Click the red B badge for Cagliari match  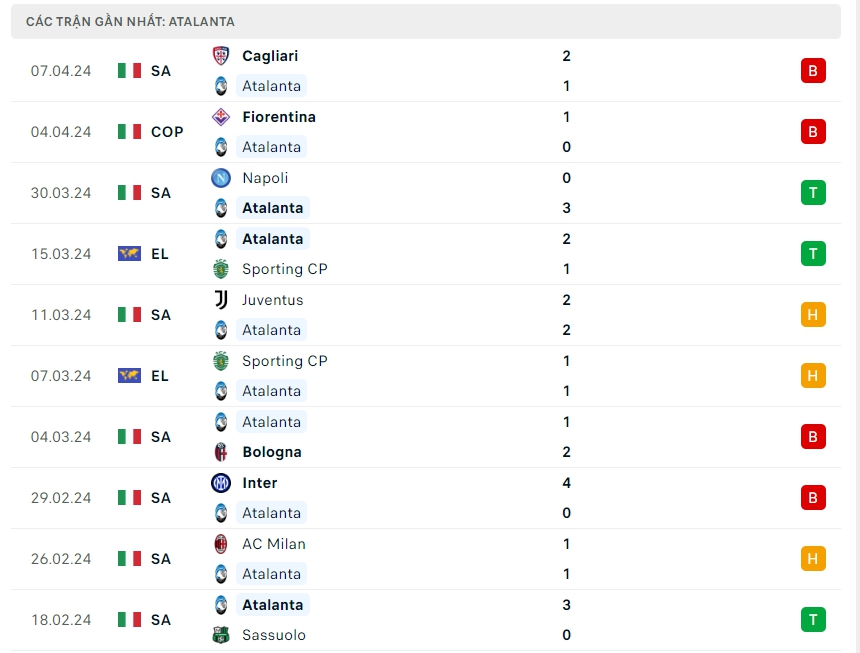[813, 71]
